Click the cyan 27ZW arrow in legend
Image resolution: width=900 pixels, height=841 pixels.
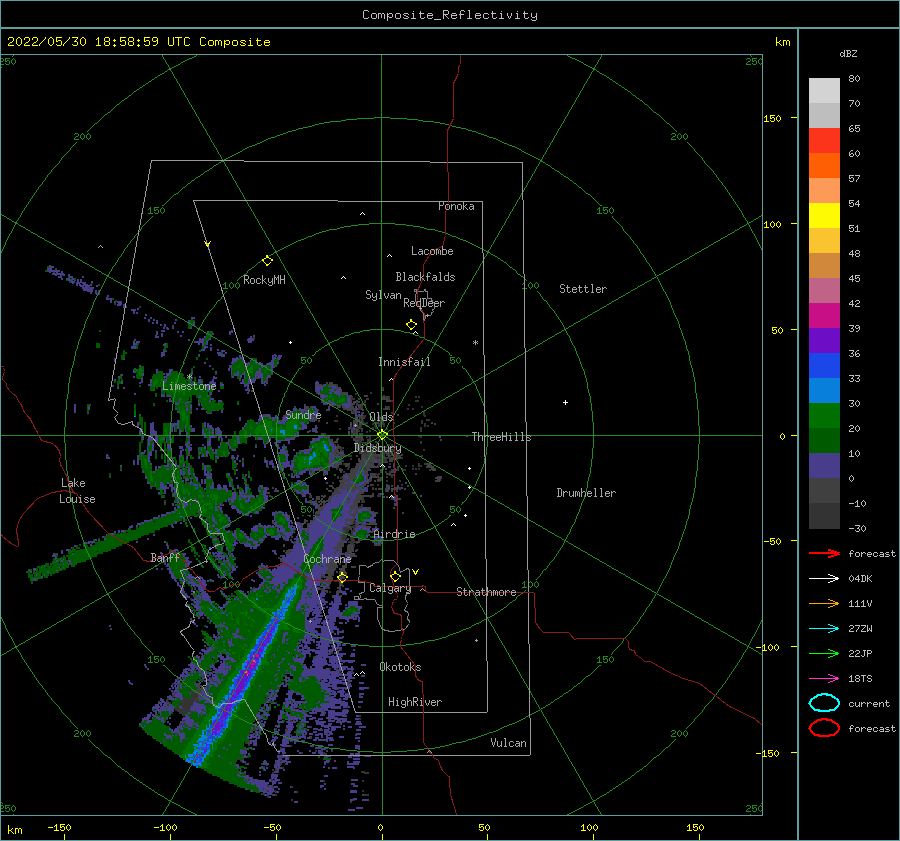pos(824,629)
